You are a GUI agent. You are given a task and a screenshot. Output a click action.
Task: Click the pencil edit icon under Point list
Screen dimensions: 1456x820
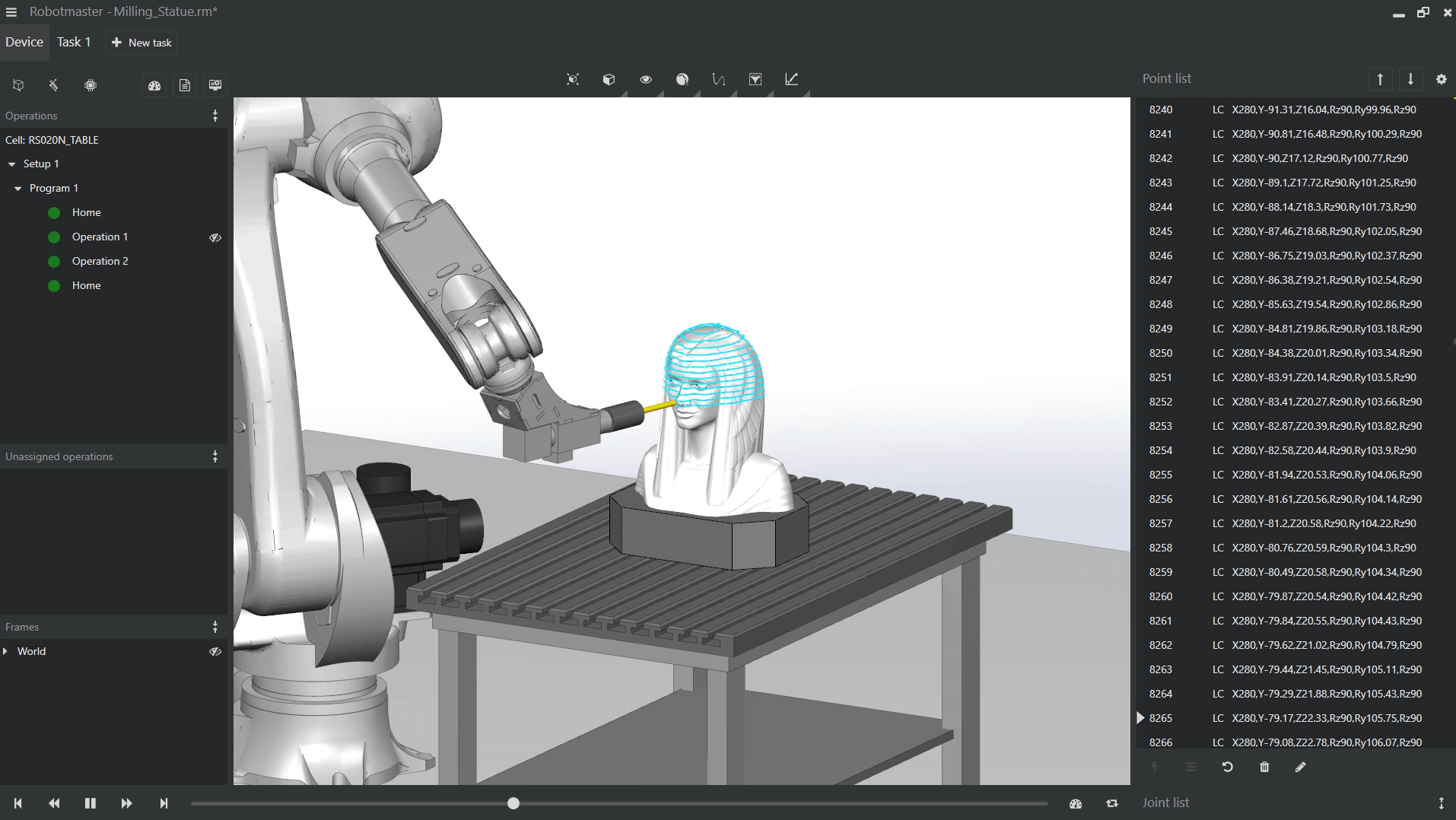tap(1301, 767)
